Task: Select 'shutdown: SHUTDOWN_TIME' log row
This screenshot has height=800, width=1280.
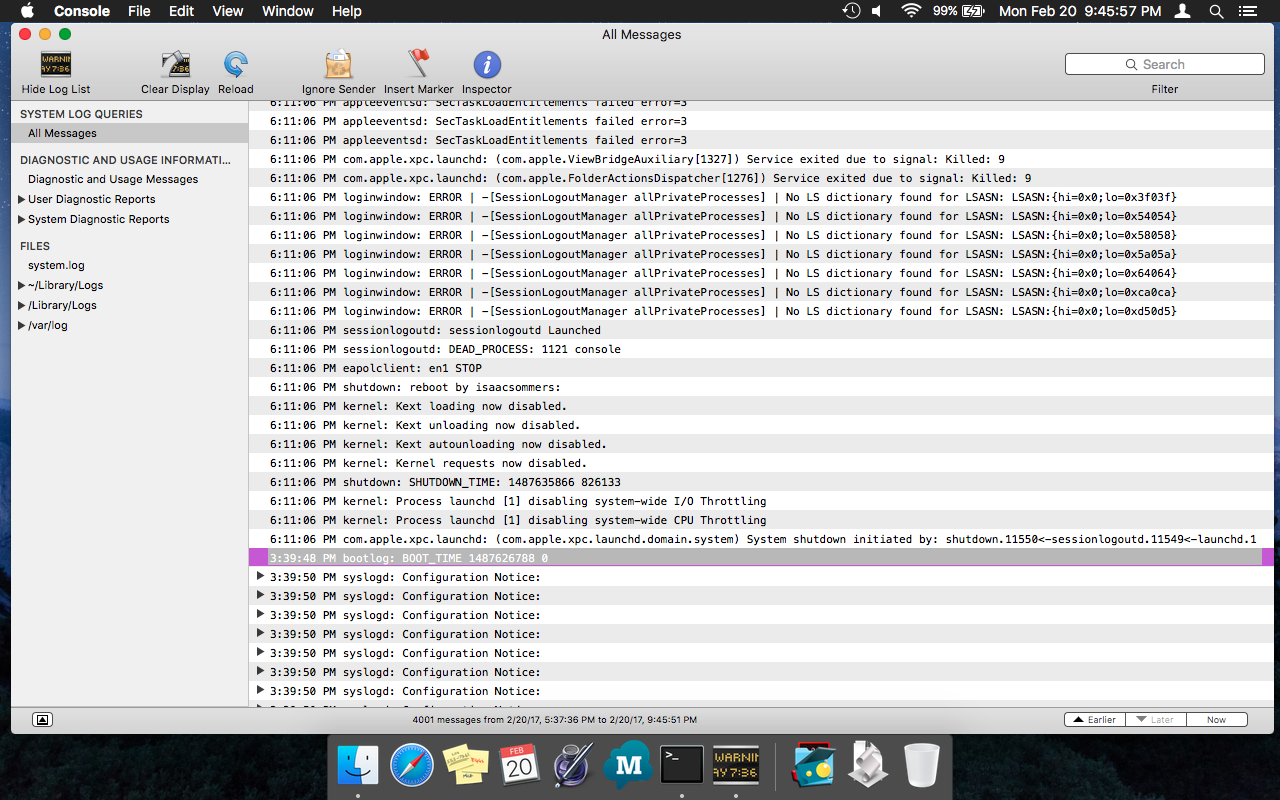Action: click(x=763, y=482)
